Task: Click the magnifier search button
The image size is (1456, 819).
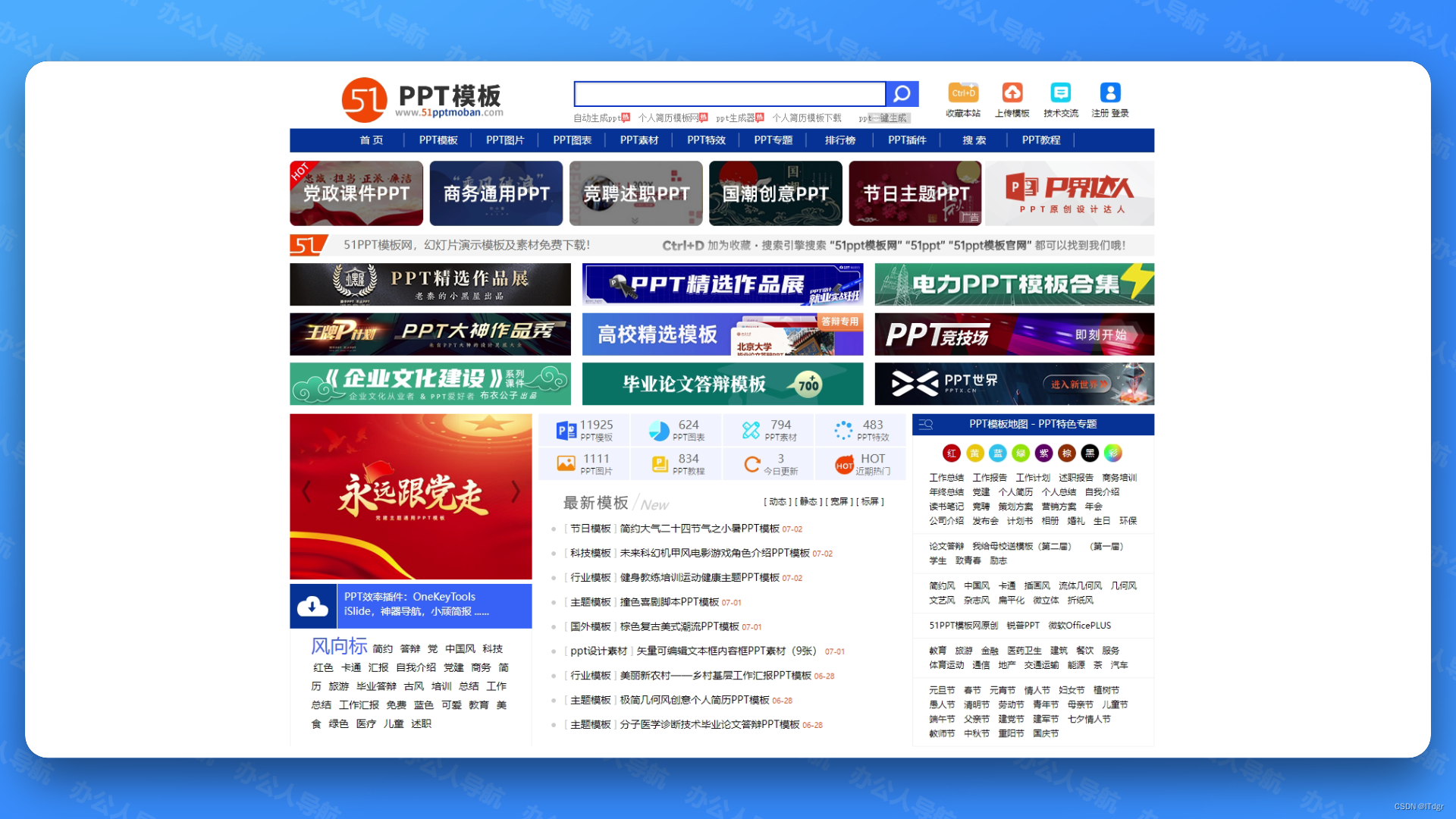Action: (x=902, y=94)
